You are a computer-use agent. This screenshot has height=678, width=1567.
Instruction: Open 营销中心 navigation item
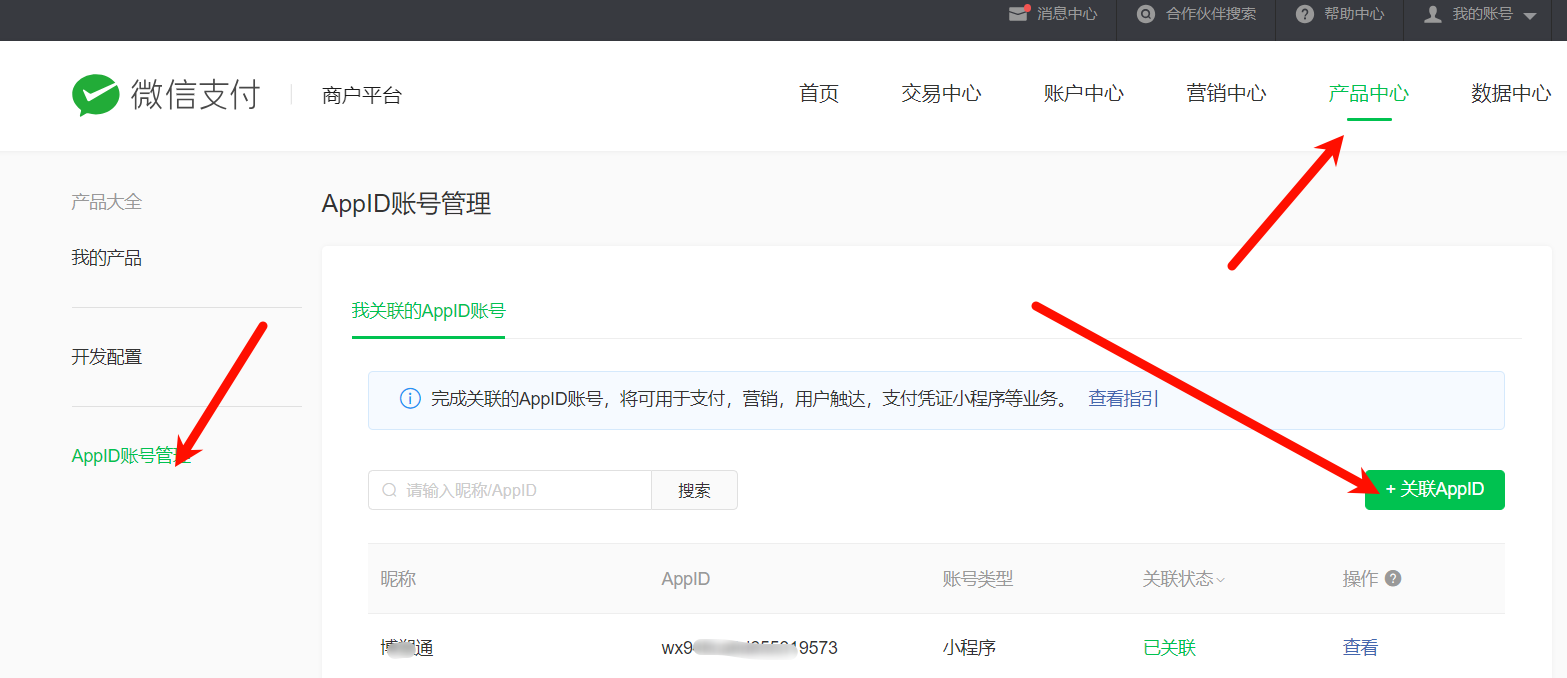[1226, 94]
